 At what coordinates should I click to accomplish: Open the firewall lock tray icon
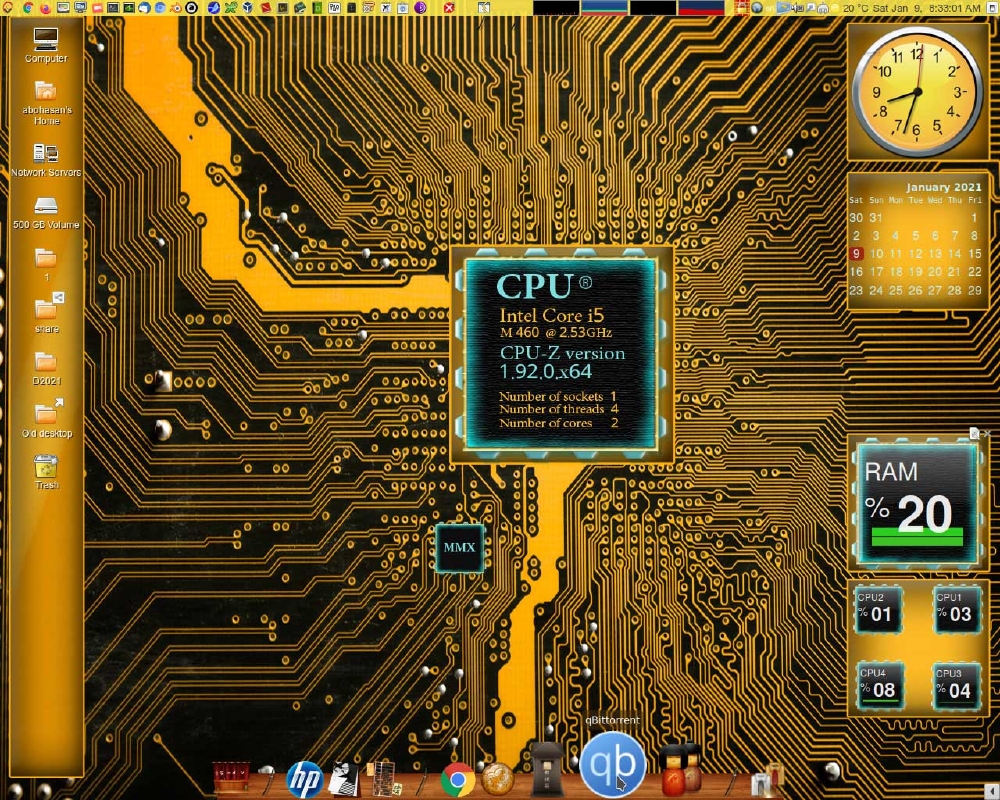click(x=740, y=8)
